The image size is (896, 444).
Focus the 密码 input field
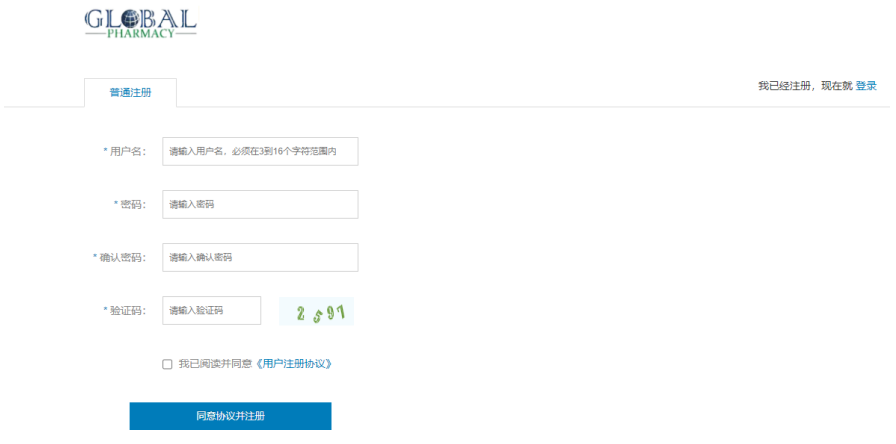260,205
